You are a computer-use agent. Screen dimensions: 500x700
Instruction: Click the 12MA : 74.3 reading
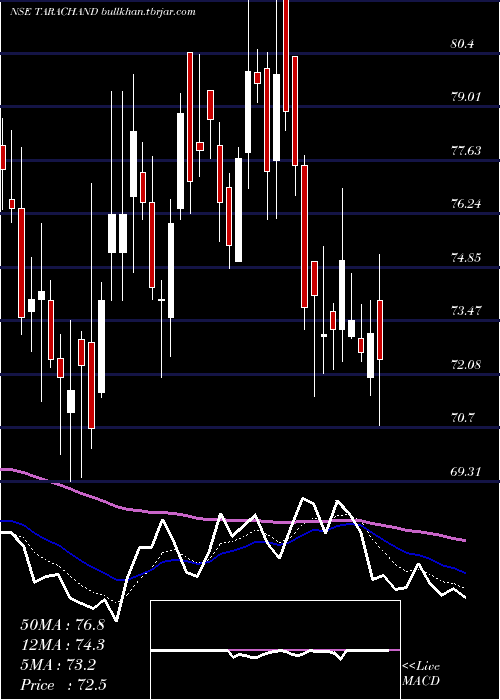pyautogui.click(x=62, y=645)
